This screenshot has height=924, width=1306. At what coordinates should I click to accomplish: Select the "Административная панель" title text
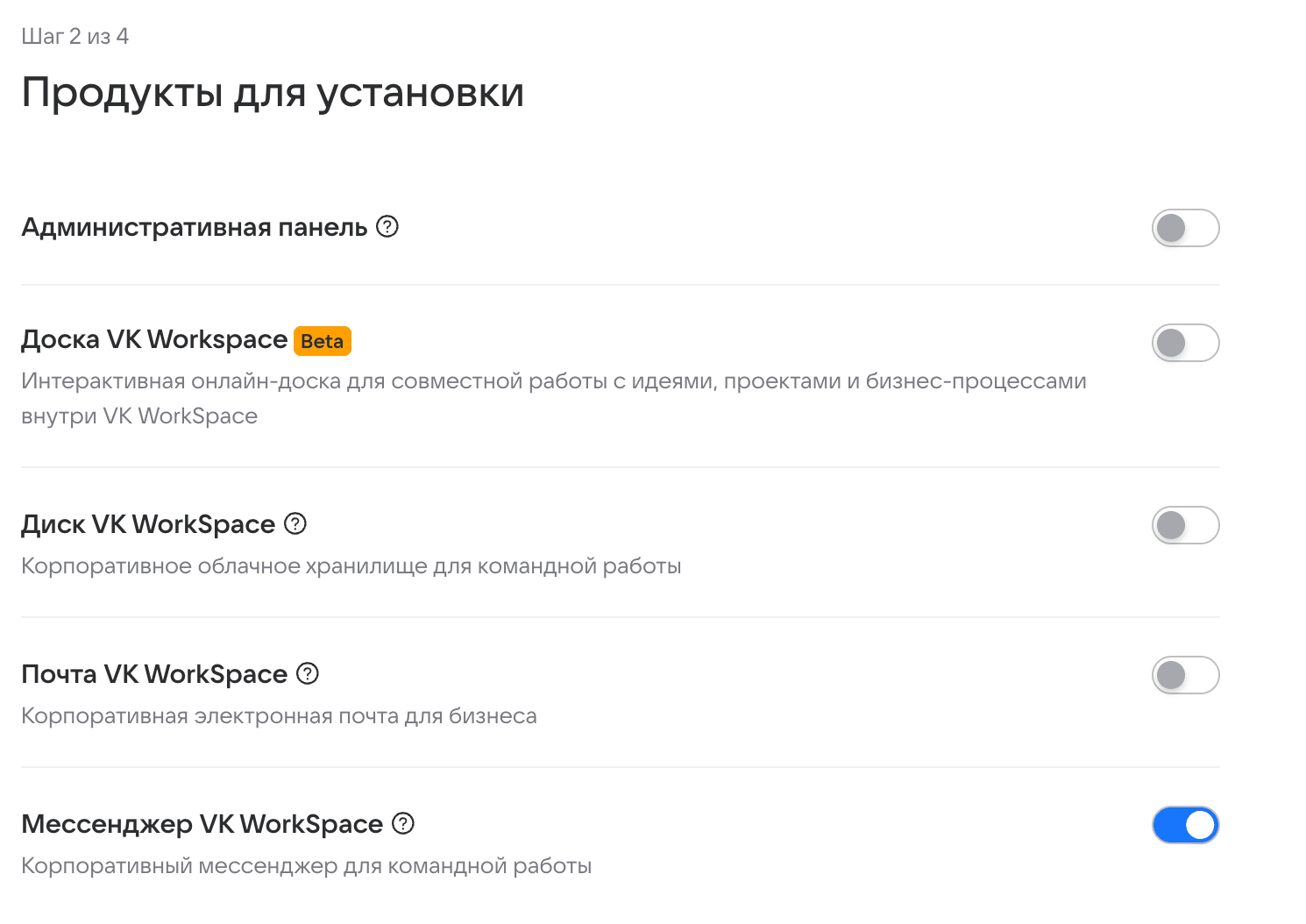point(195,227)
